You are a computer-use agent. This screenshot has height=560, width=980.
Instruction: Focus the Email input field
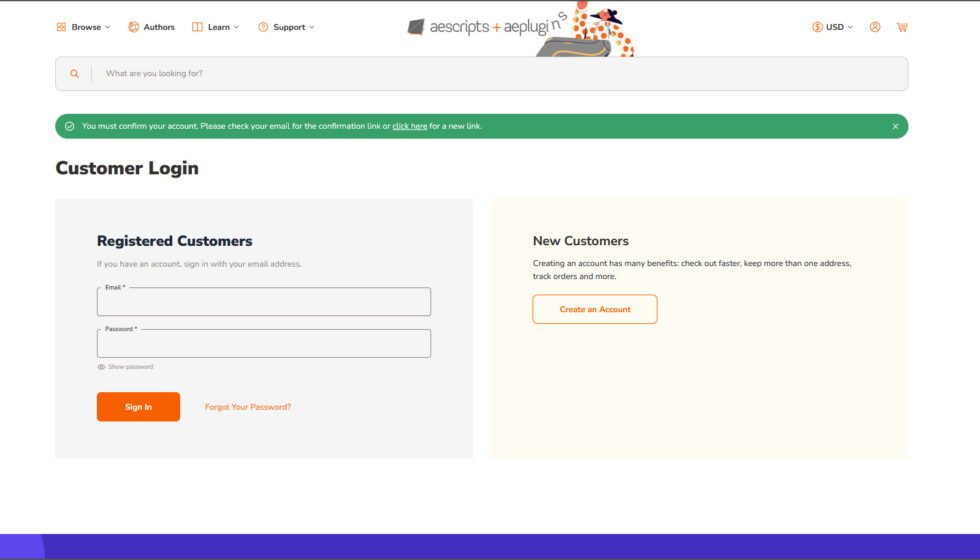click(264, 302)
